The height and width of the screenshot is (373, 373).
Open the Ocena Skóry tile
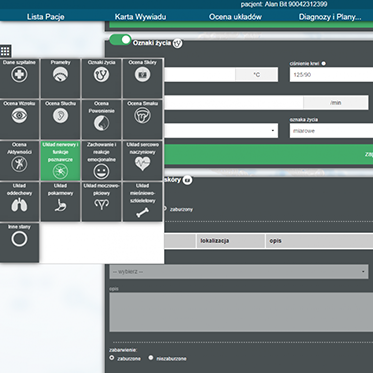(142, 78)
